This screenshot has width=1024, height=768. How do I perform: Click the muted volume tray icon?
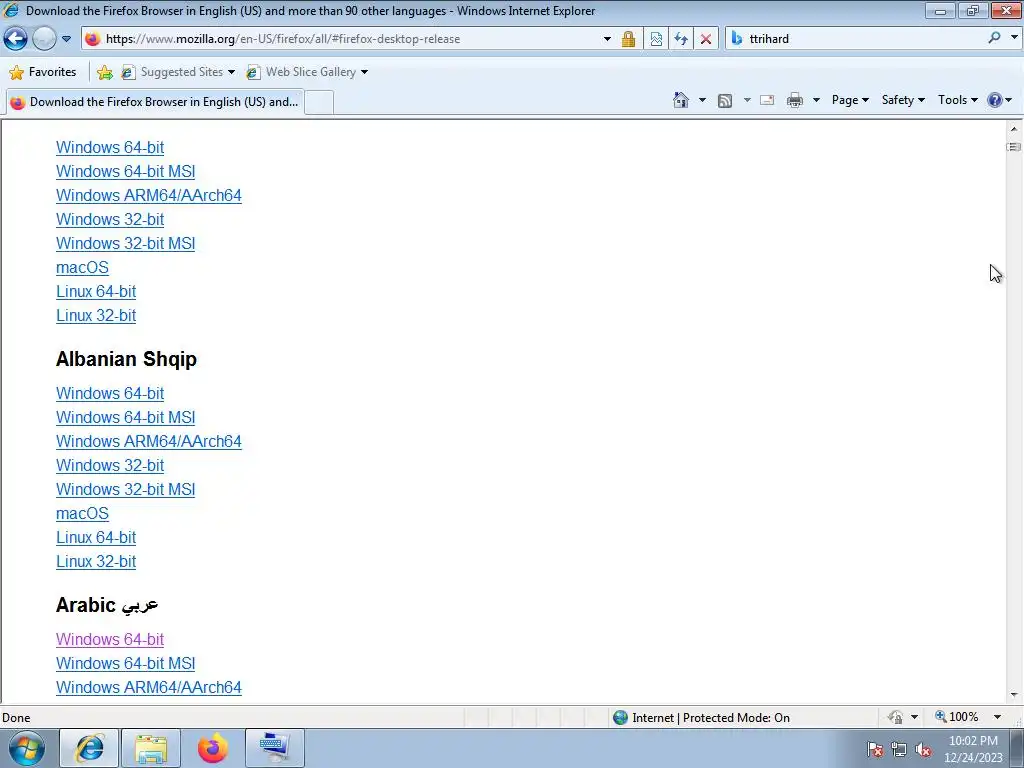pos(923,750)
